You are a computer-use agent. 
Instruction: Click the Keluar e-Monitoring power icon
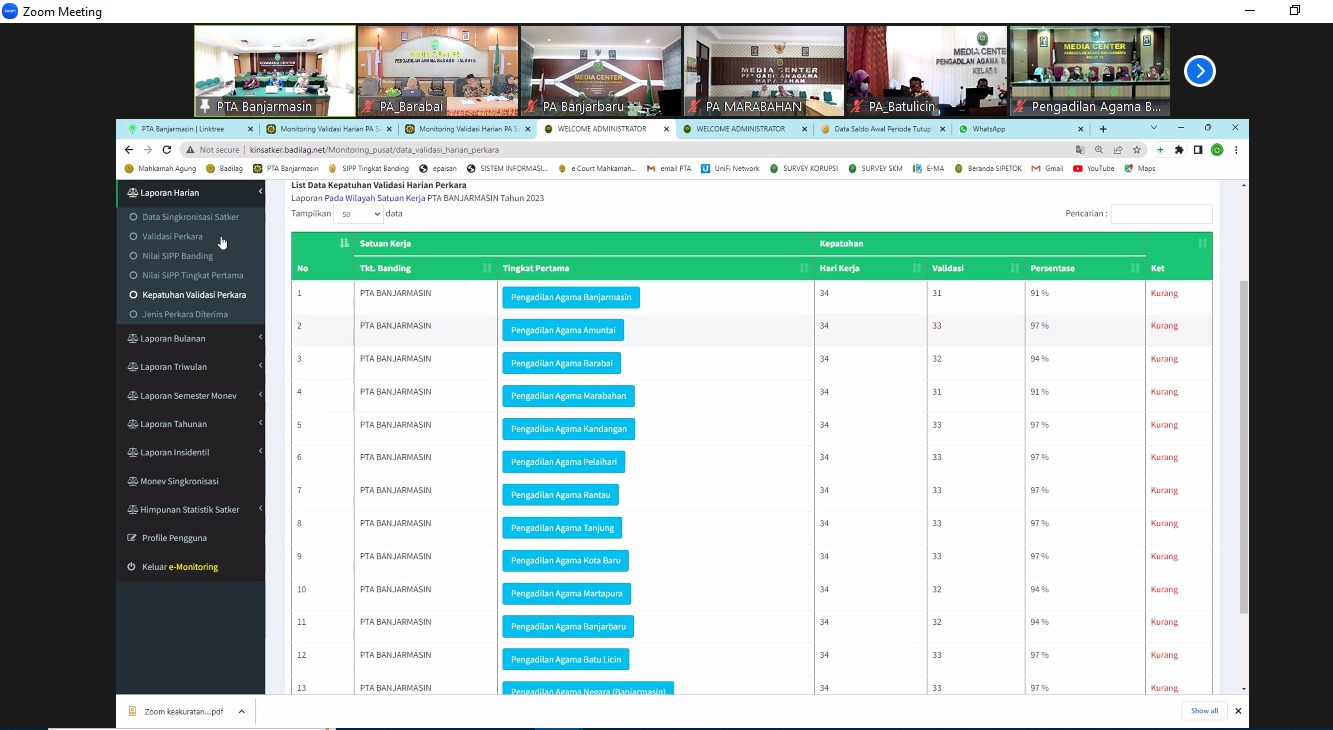click(132, 567)
